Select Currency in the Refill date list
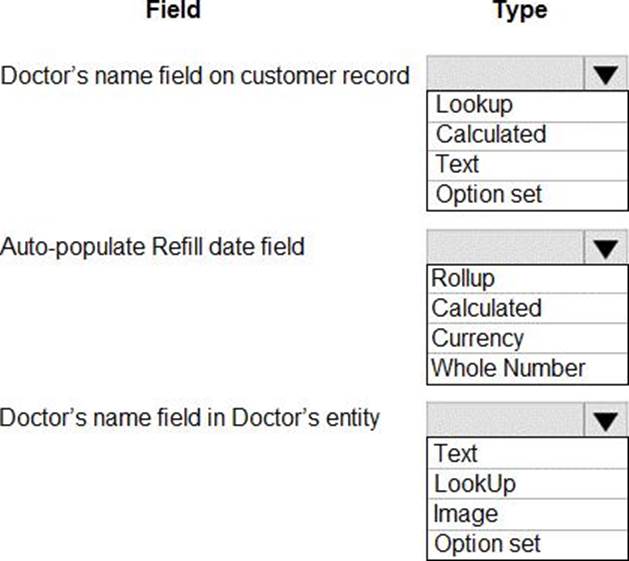Image resolution: width=629 pixels, height=561 pixels. point(478,338)
